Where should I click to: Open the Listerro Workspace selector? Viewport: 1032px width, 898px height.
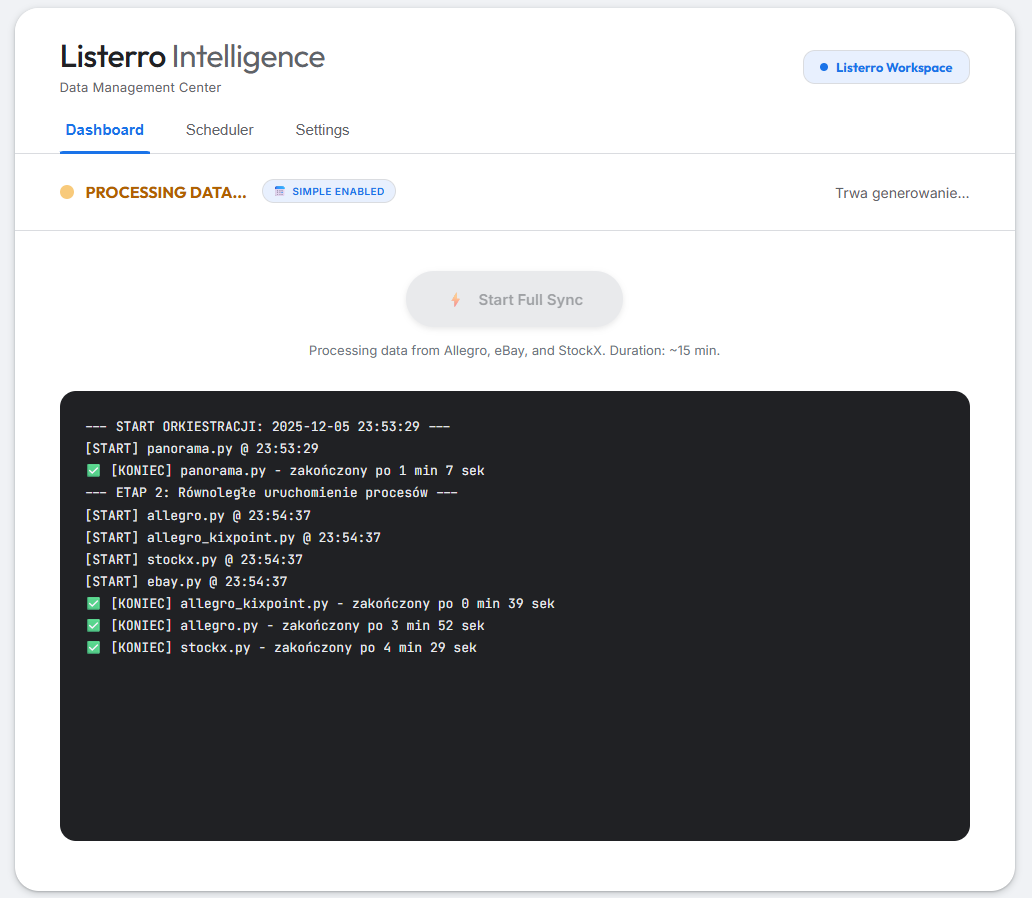[886, 66]
